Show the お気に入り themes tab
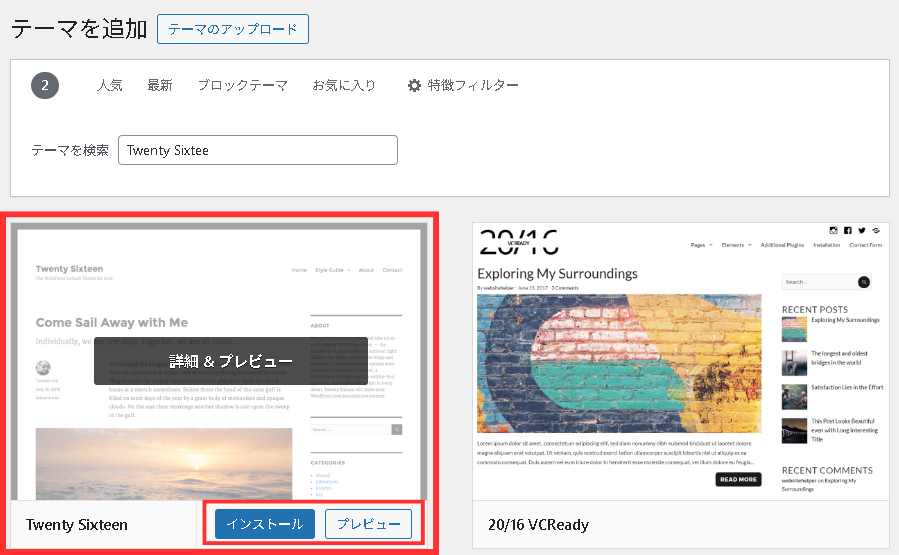This screenshot has height=555, width=899. pyautogui.click(x=344, y=86)
